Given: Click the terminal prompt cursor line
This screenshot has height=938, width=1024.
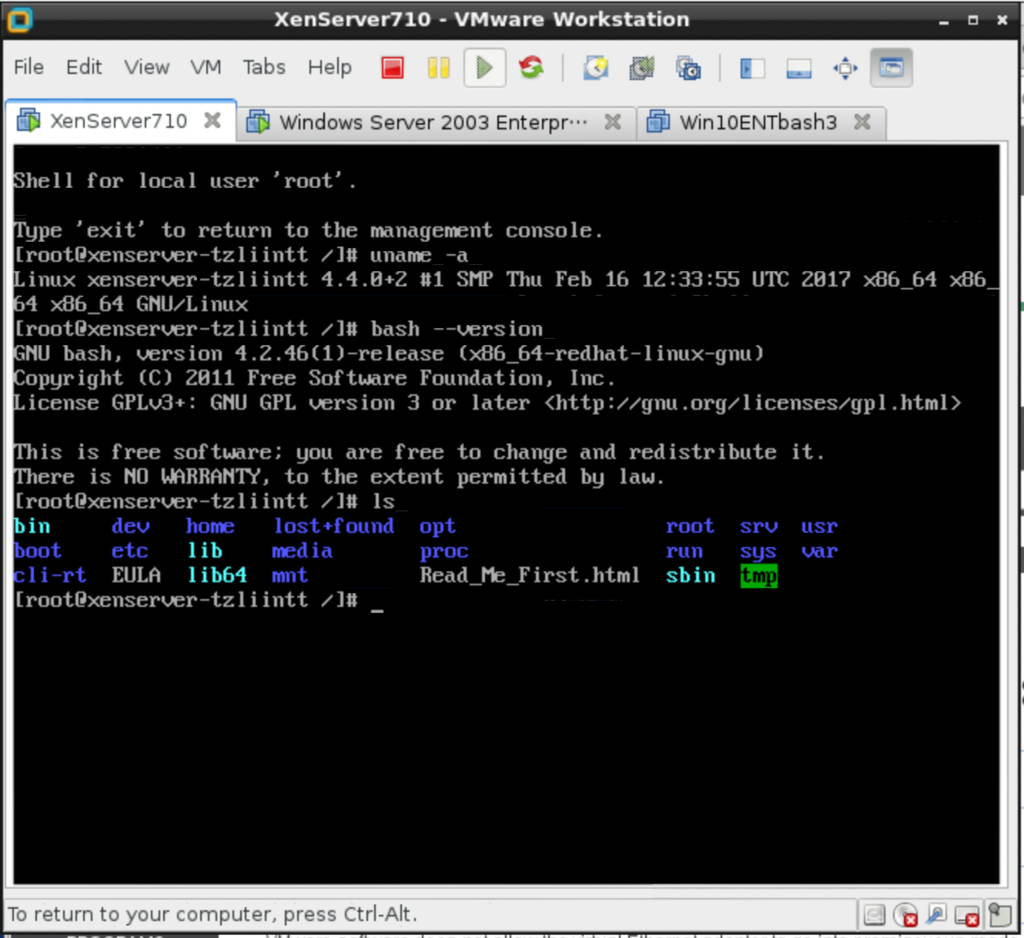Looking at the screenshot, I should pos(199,600).
